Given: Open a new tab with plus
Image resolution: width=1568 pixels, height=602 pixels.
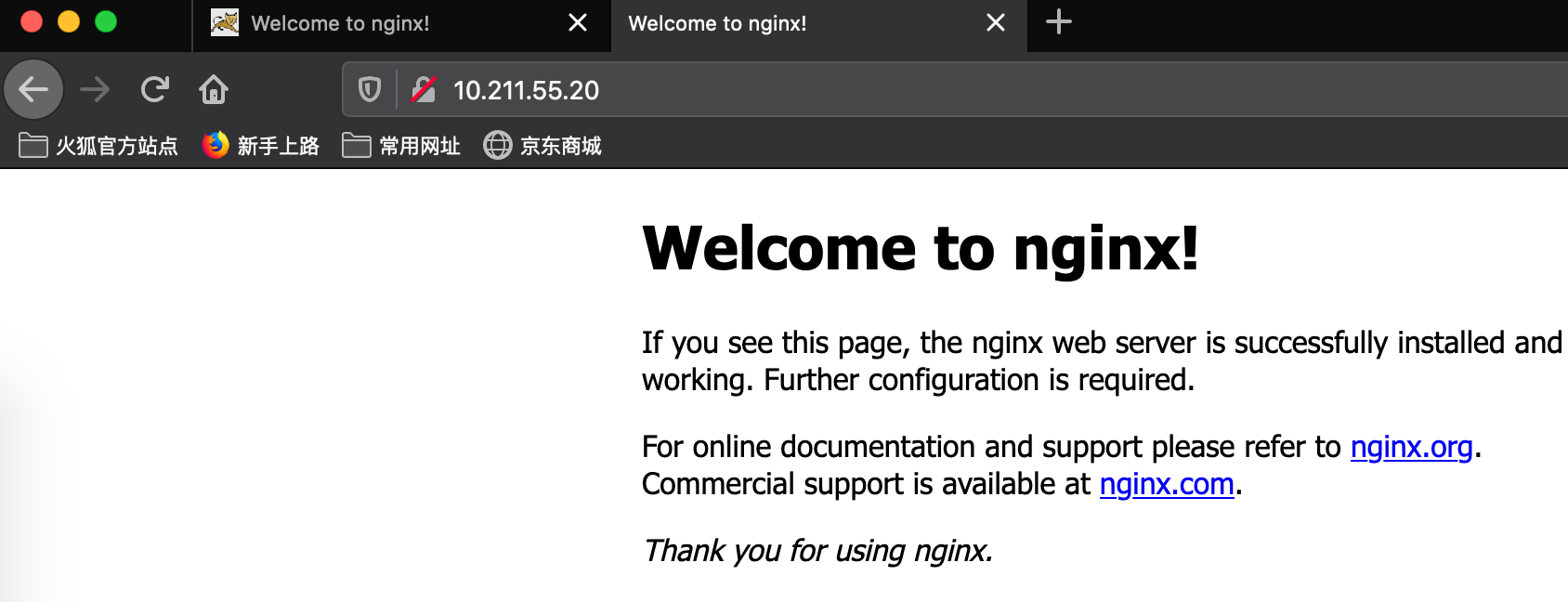Looking at the screenshot, I should tap(1059, 22).
